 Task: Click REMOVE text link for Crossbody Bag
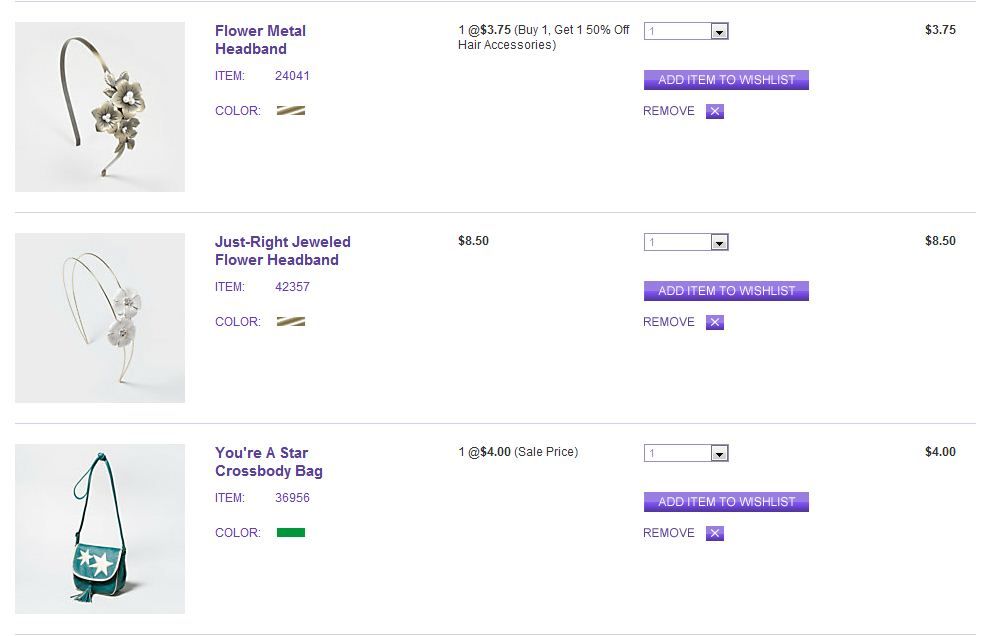coord(668,533)
